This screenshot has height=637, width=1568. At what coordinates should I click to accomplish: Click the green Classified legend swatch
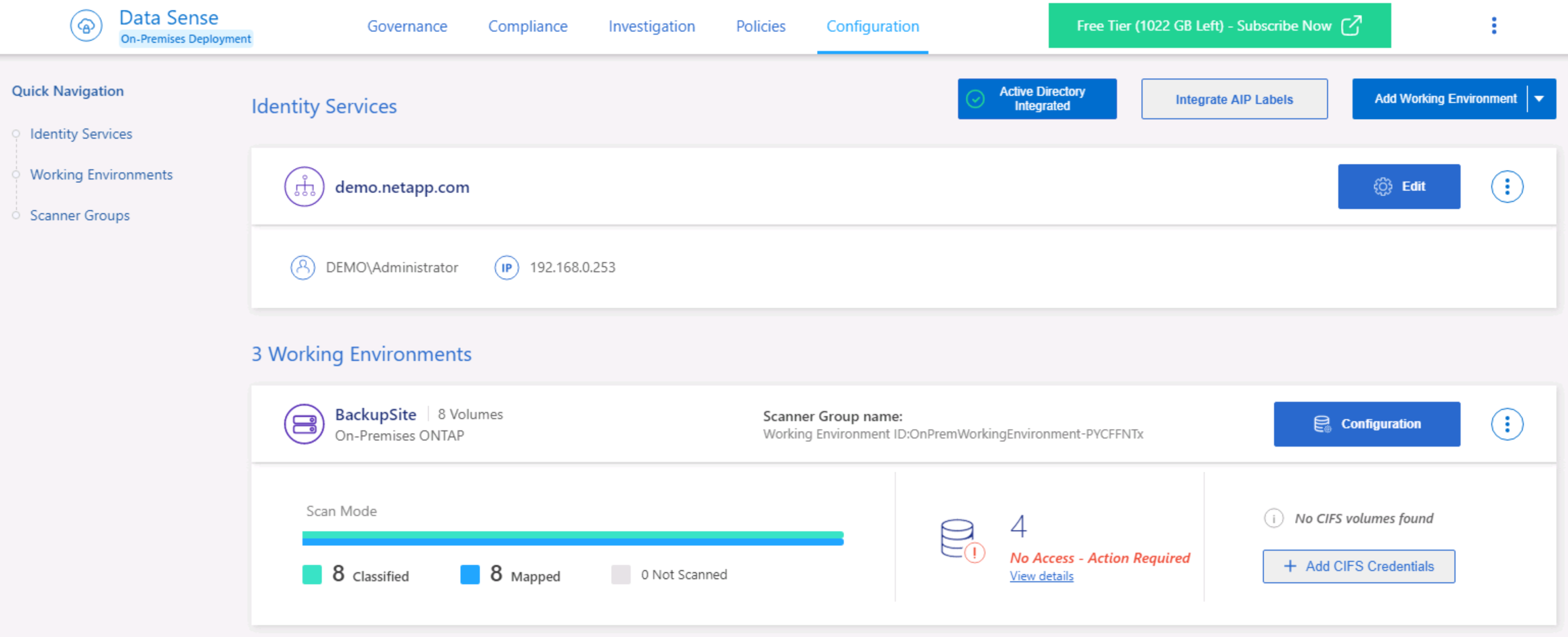(312, 574)
